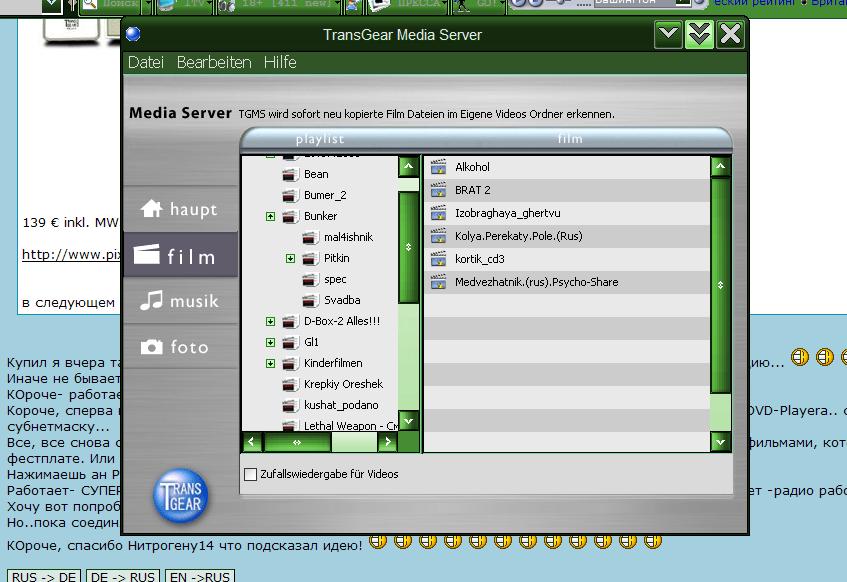The width and height of the screenshot is (847, 582).
Task: Click the BRAT 2 film clip icon
Action: click(x=438, y=190)
